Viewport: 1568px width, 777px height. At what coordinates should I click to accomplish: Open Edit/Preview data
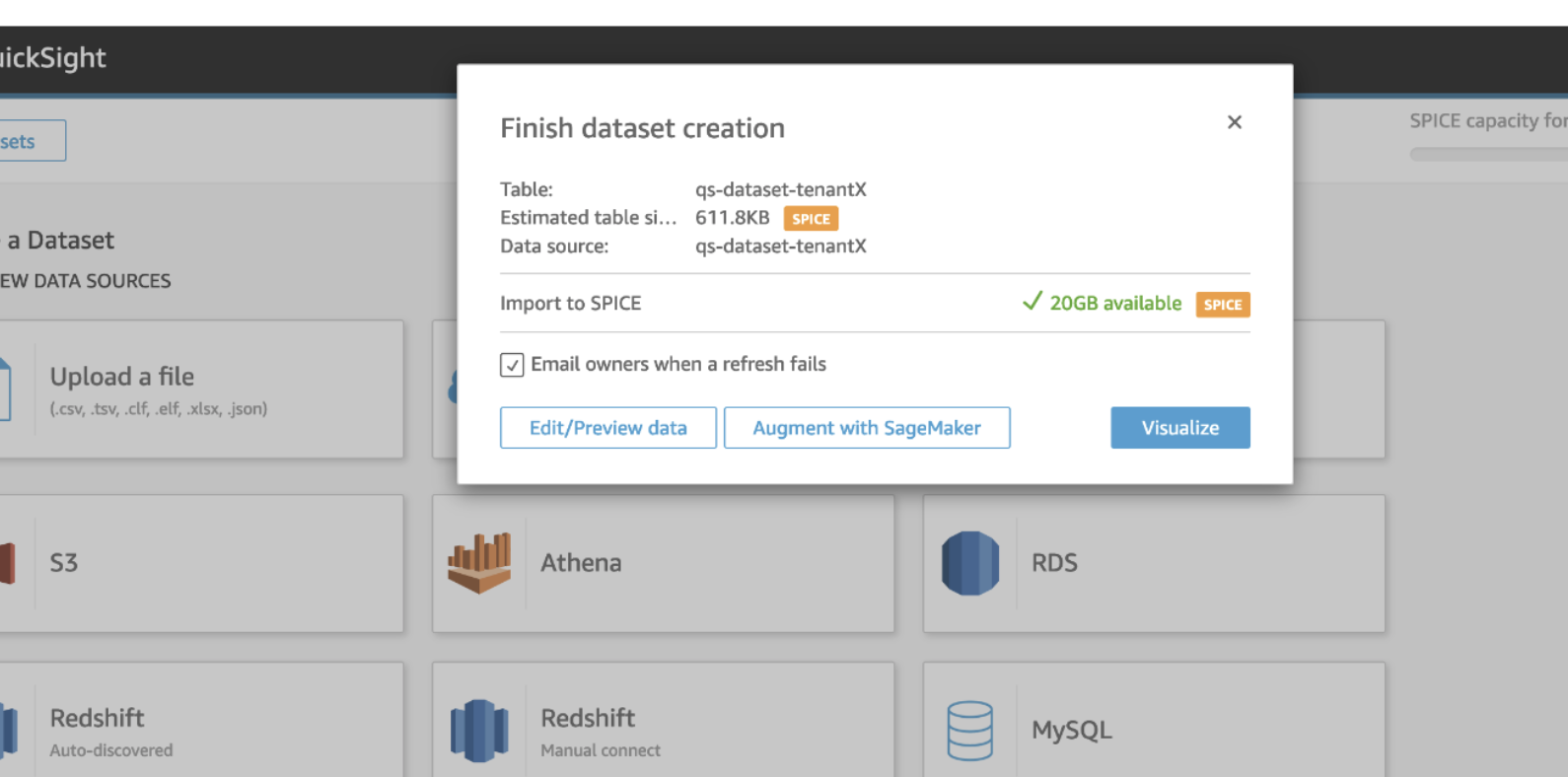[x=607, y=428]
